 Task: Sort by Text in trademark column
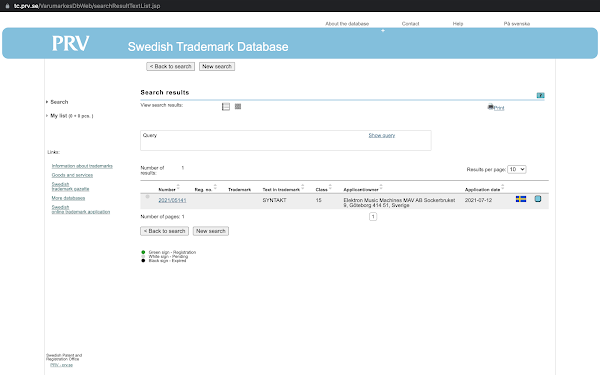(303, 187)
